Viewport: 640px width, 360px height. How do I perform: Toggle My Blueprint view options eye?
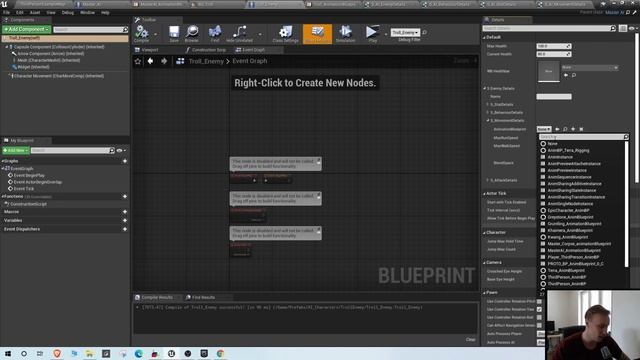pyautogui.click(x=121, y=150)
